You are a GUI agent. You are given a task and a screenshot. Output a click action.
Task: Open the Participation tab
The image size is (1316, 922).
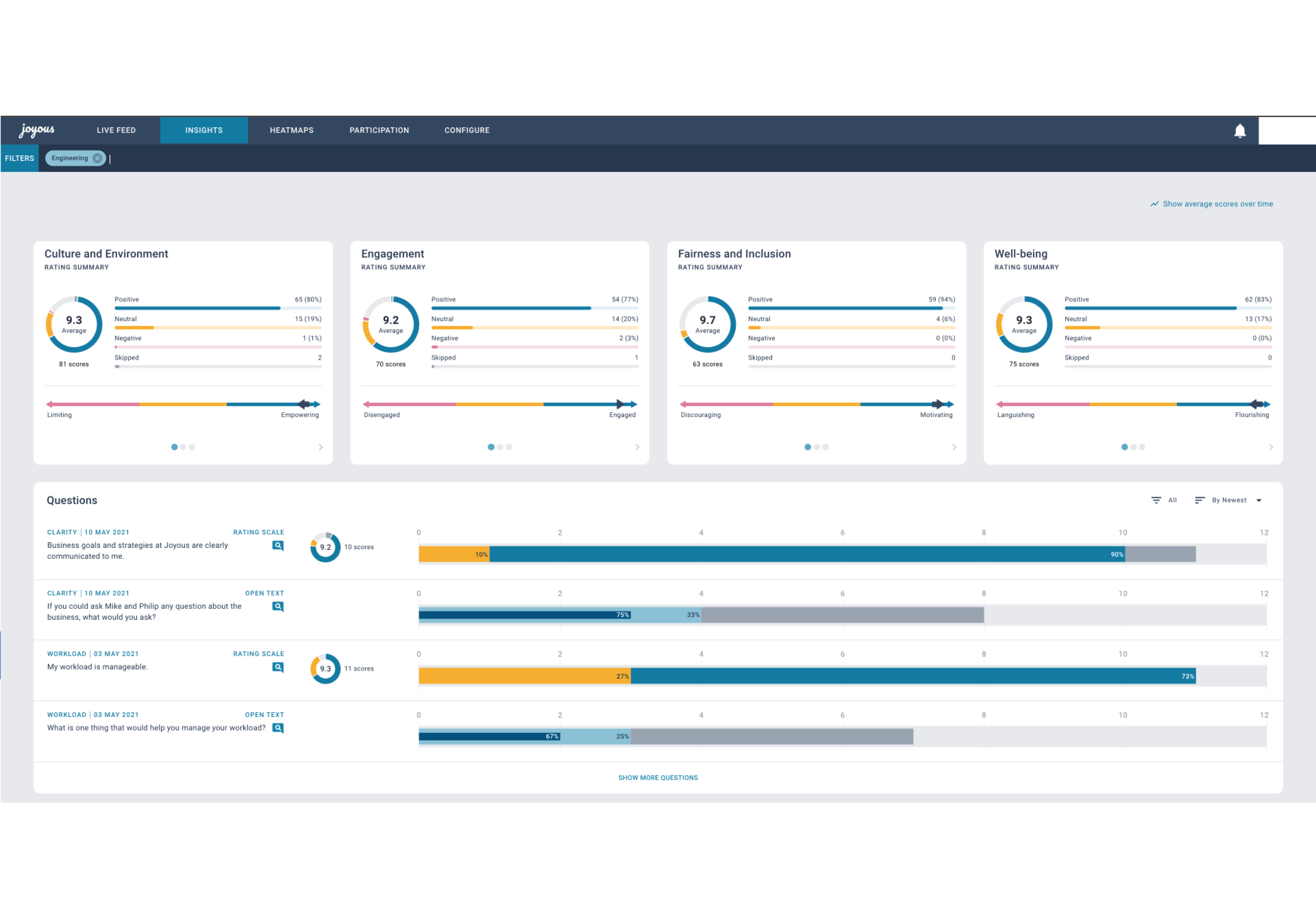[x=379, y=130]
